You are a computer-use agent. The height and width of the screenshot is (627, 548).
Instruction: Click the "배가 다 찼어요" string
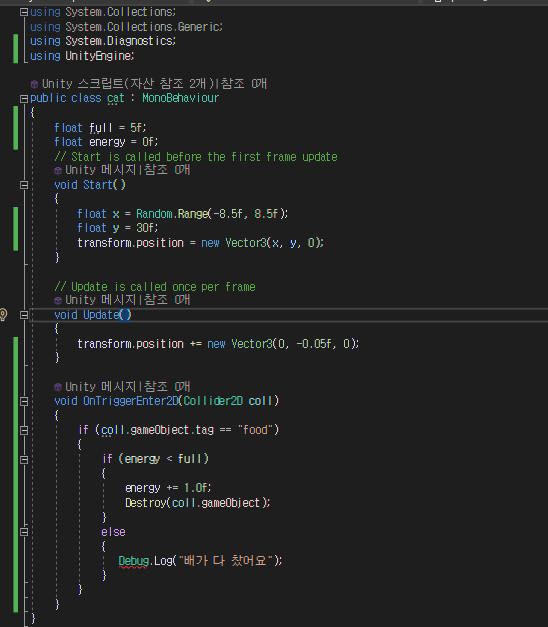tap(226, 561)
